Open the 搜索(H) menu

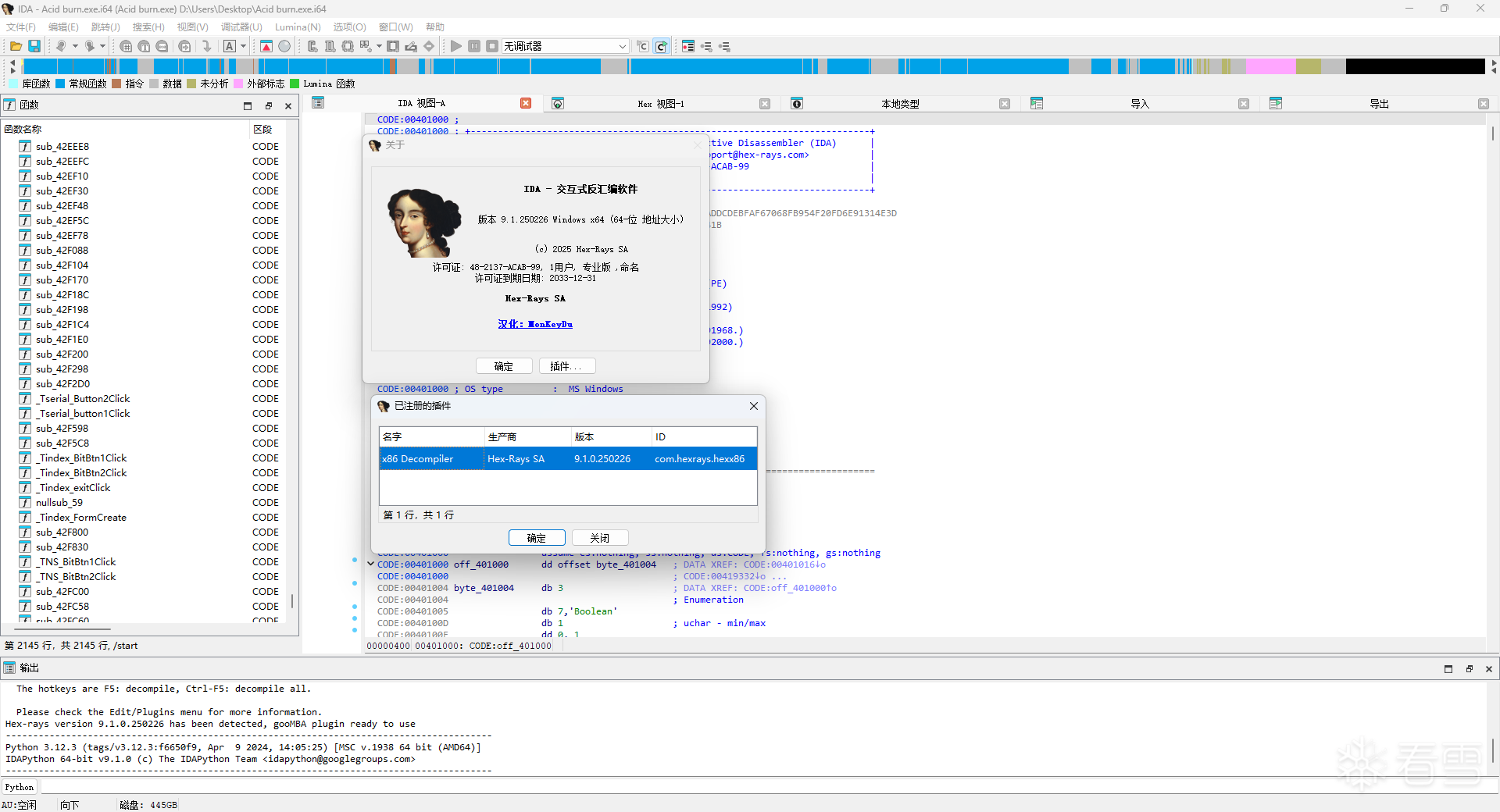148,27
